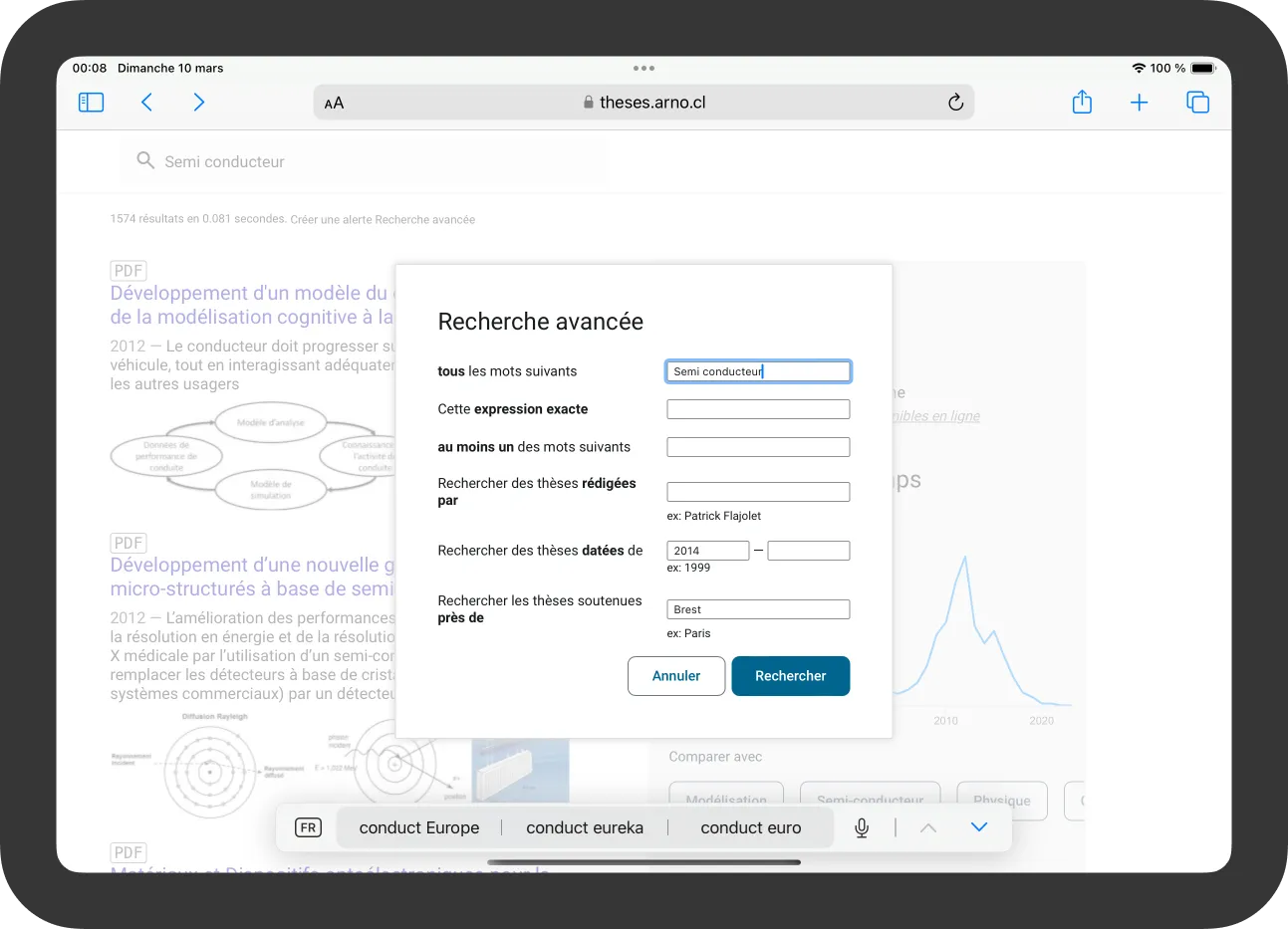
Task: Open the AA reader options menu
Action: point(335,103)
